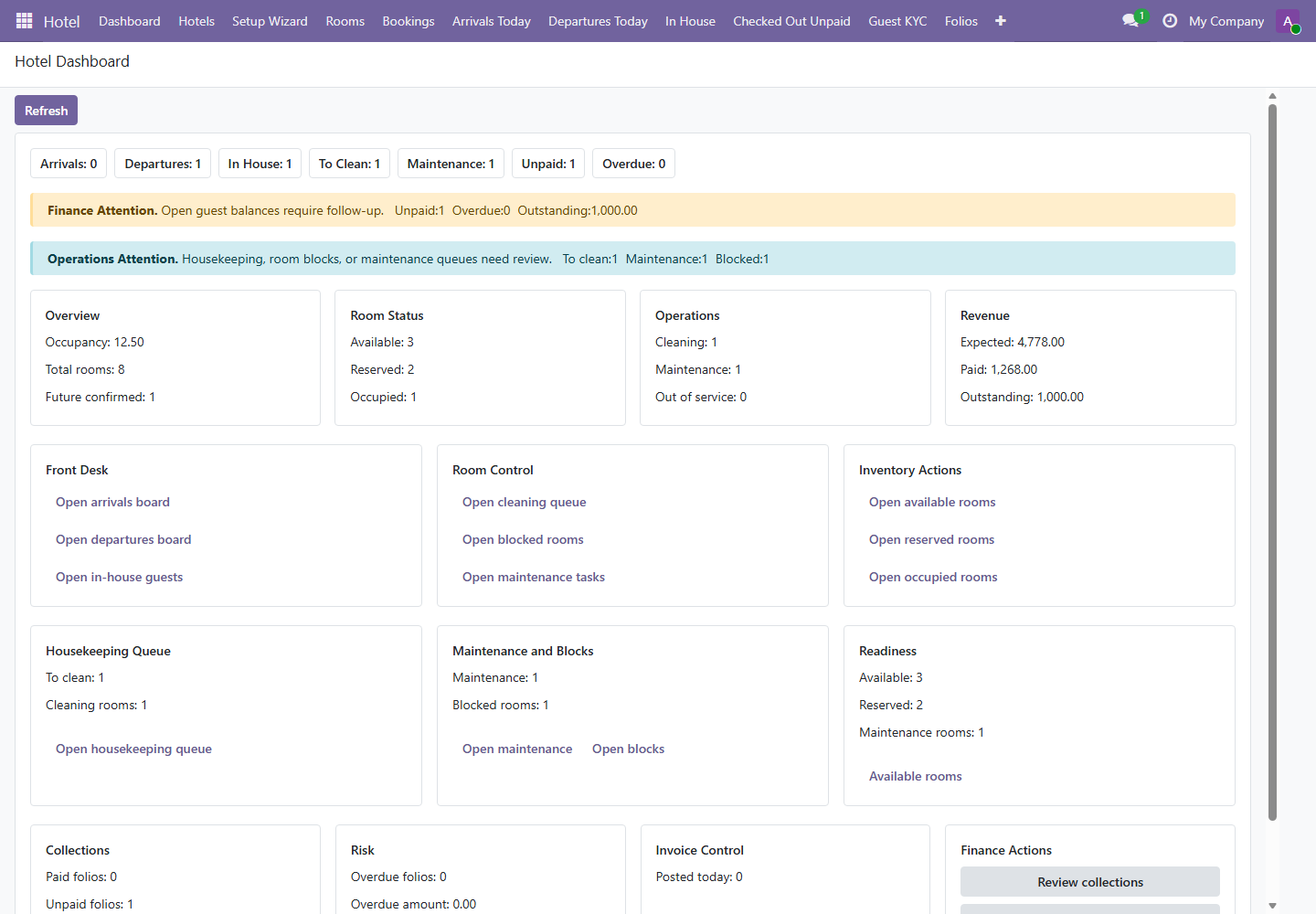Screen dimensions: 1316x914
Task: Open maintenance tasks link
Action: pyautogui.click(x=534, y=577)
